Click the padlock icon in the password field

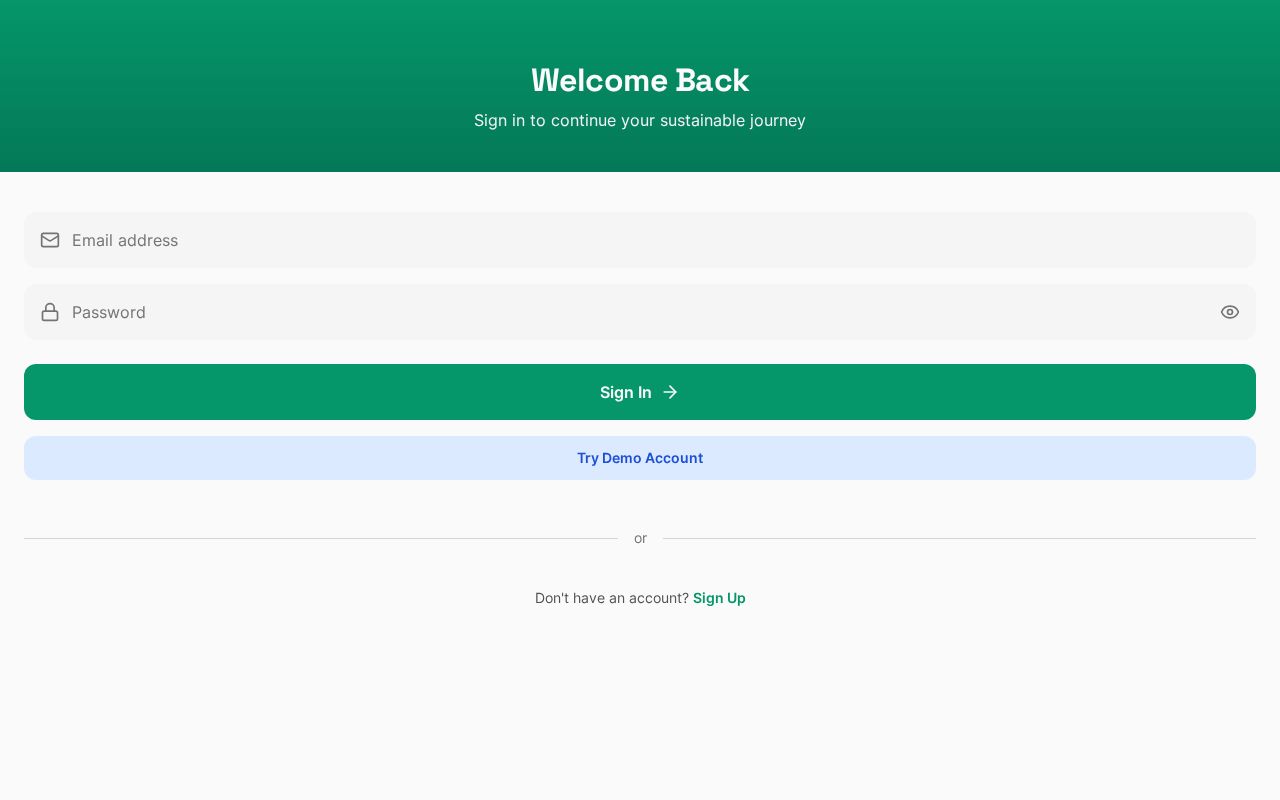tap(50, 312)
